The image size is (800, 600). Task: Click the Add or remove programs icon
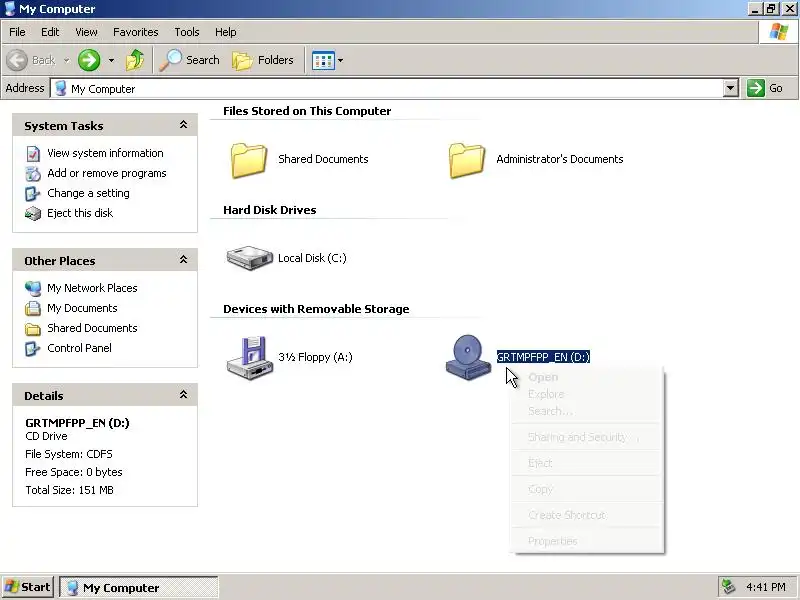tap(33, 173)
